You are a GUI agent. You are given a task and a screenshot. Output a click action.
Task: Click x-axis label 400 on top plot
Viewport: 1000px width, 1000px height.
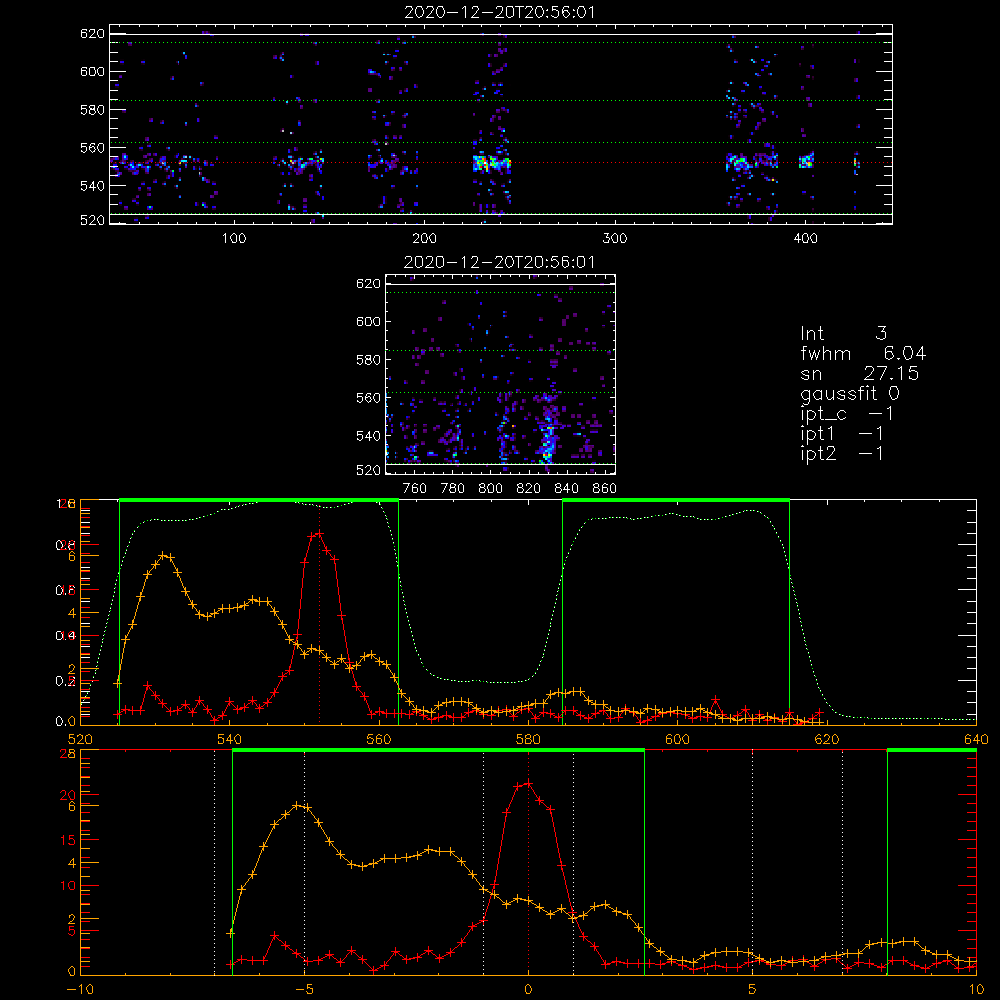(x=805, y=239)
